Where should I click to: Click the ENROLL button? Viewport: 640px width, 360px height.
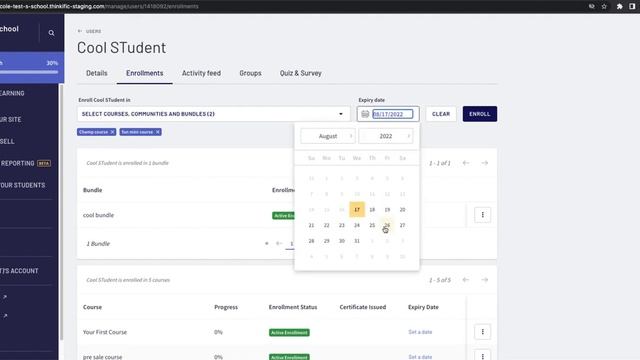[480, 114]
